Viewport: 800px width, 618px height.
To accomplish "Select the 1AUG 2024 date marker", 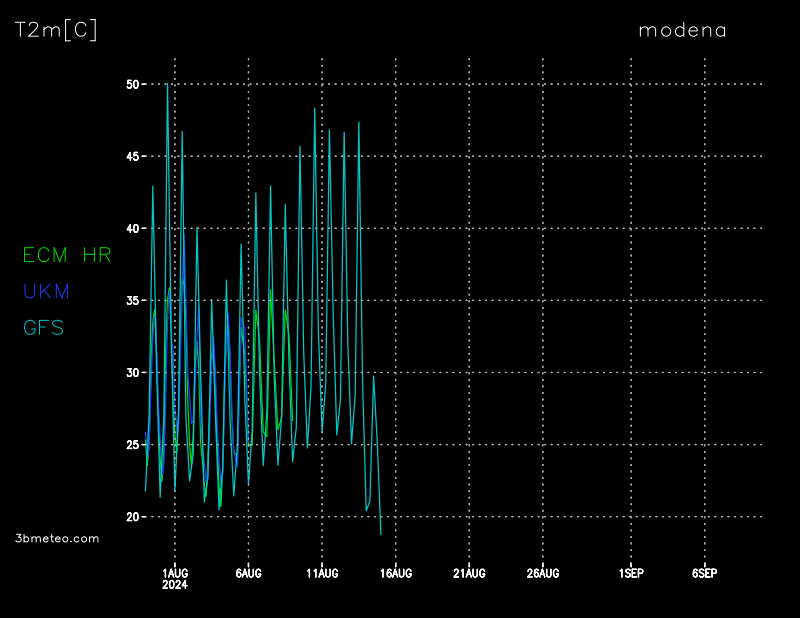I will click(x=175, y=578).
